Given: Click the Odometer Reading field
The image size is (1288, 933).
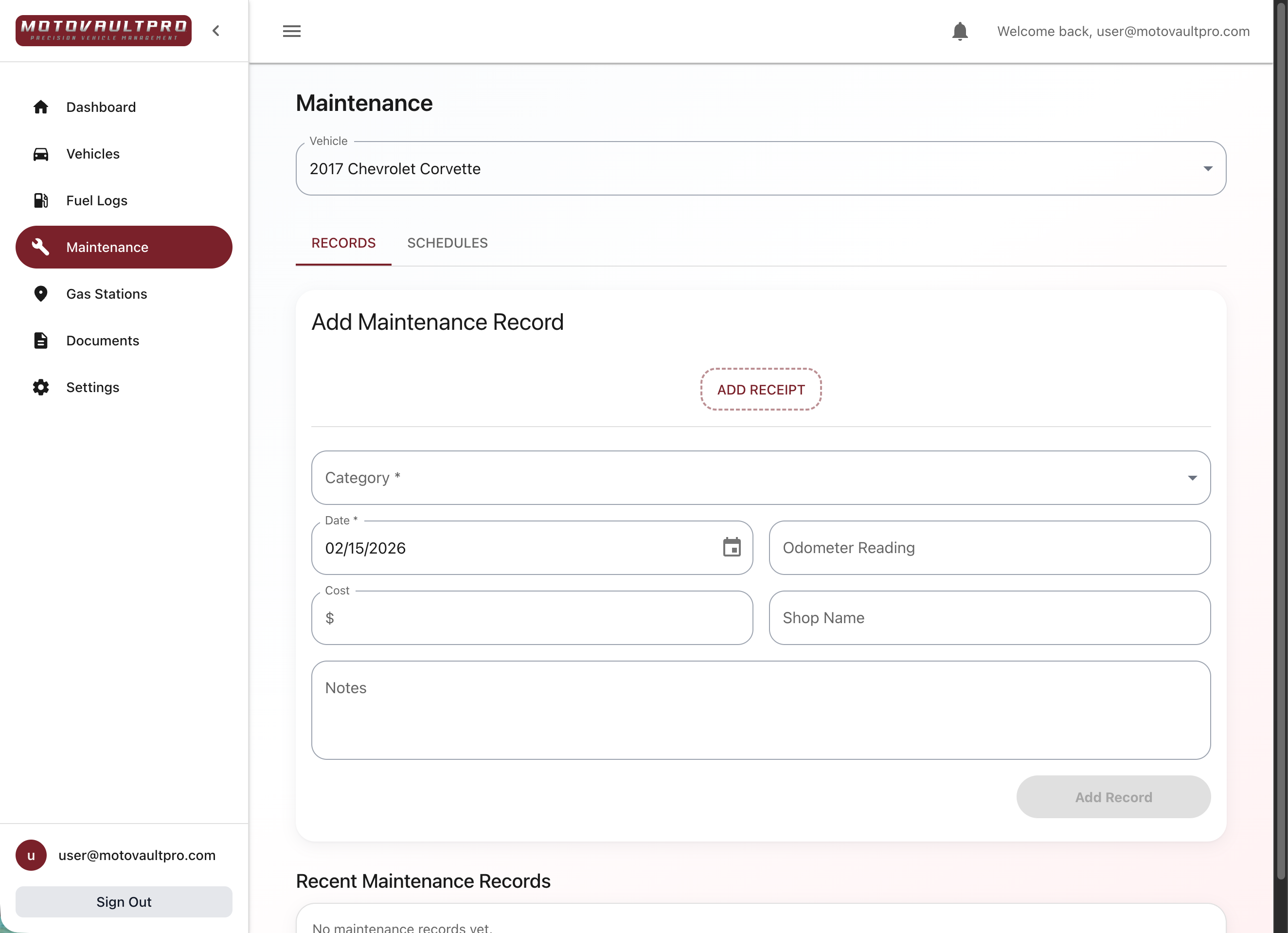Looking at the screenshot, I should (x=989, y=547).
